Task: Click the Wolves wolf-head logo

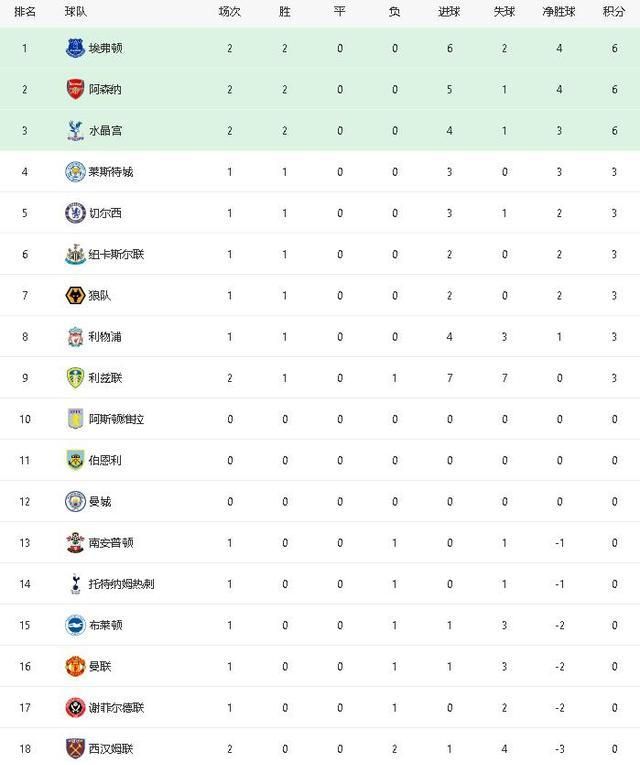Action: (75, 296)
